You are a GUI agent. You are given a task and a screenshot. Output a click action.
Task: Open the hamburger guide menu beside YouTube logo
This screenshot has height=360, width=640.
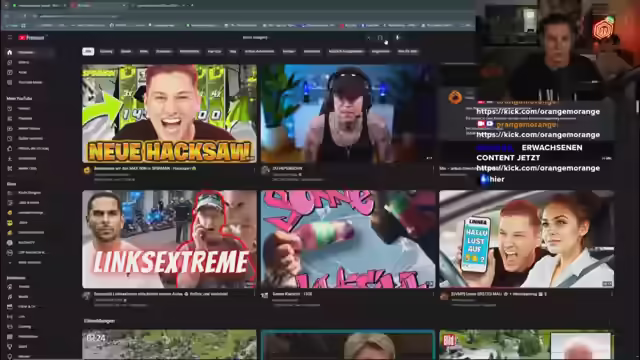click(10, 37)
